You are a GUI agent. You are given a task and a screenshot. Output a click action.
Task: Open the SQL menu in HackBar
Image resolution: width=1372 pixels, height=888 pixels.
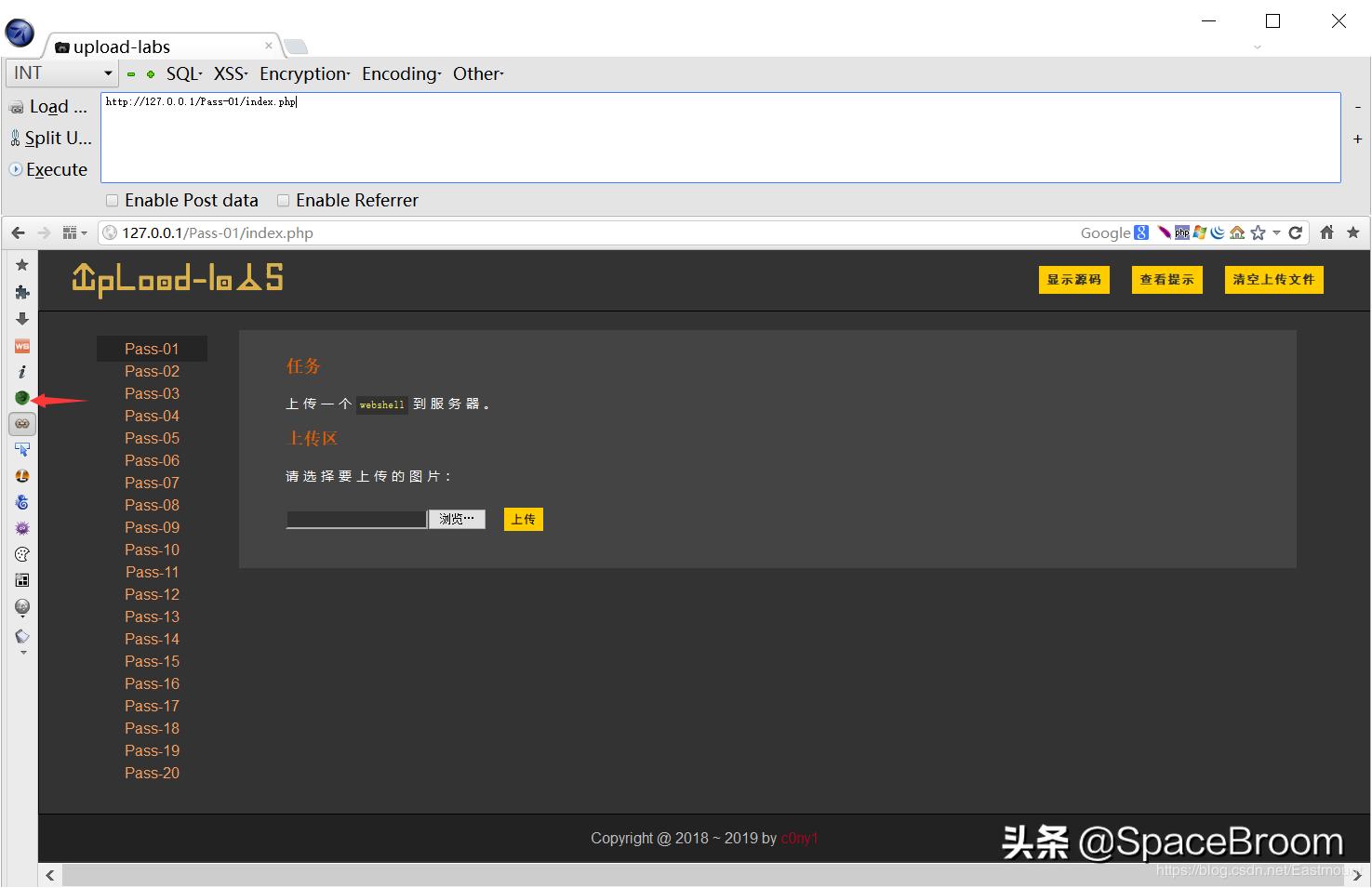tap(181, 73)
